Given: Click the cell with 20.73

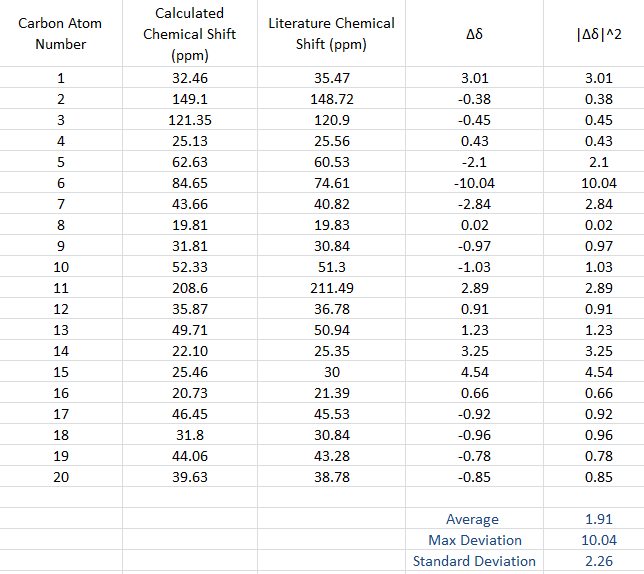Looking at the screenshot, I should coord(190,393).
